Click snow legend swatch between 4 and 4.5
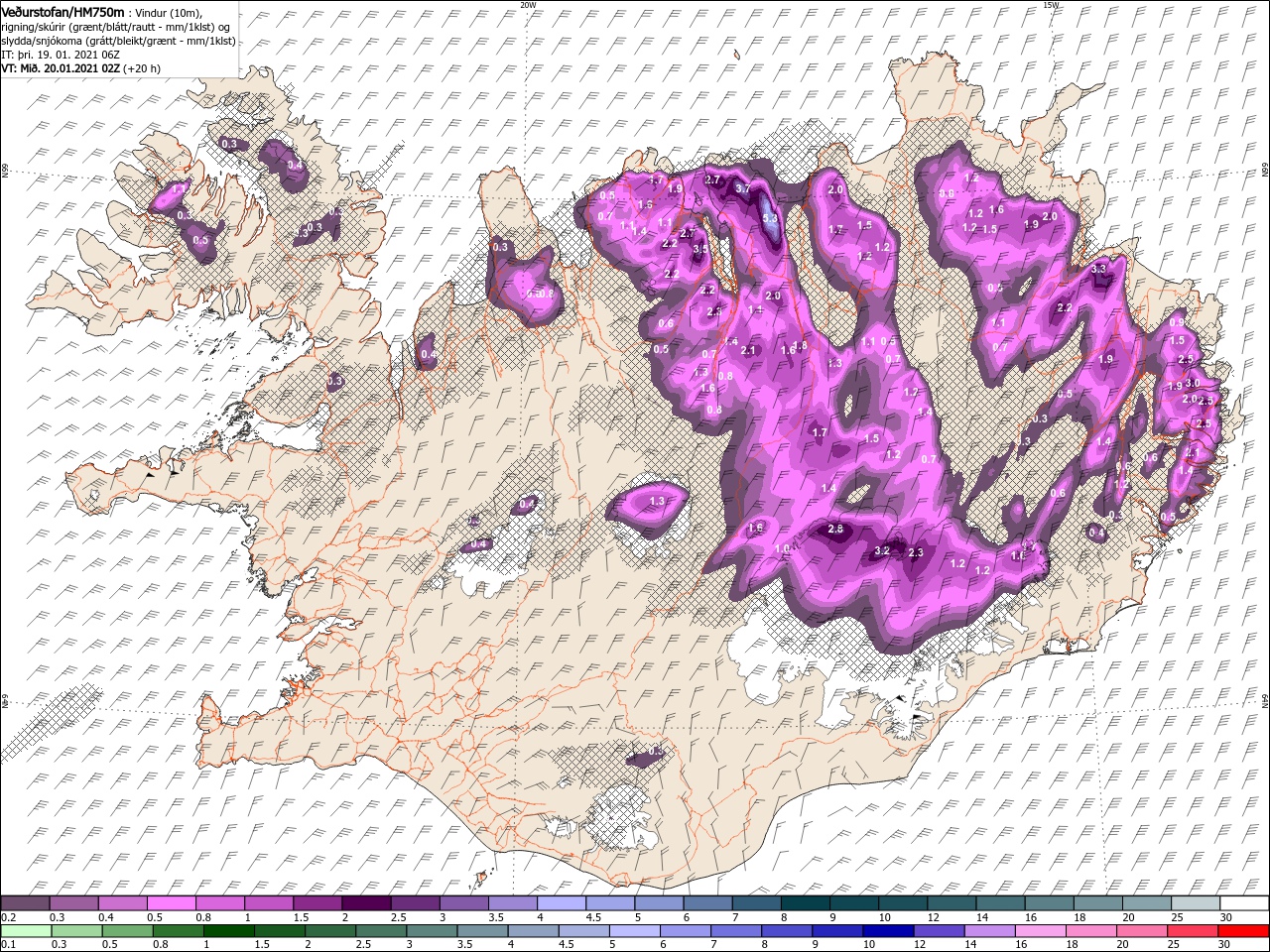 [561, 902]
